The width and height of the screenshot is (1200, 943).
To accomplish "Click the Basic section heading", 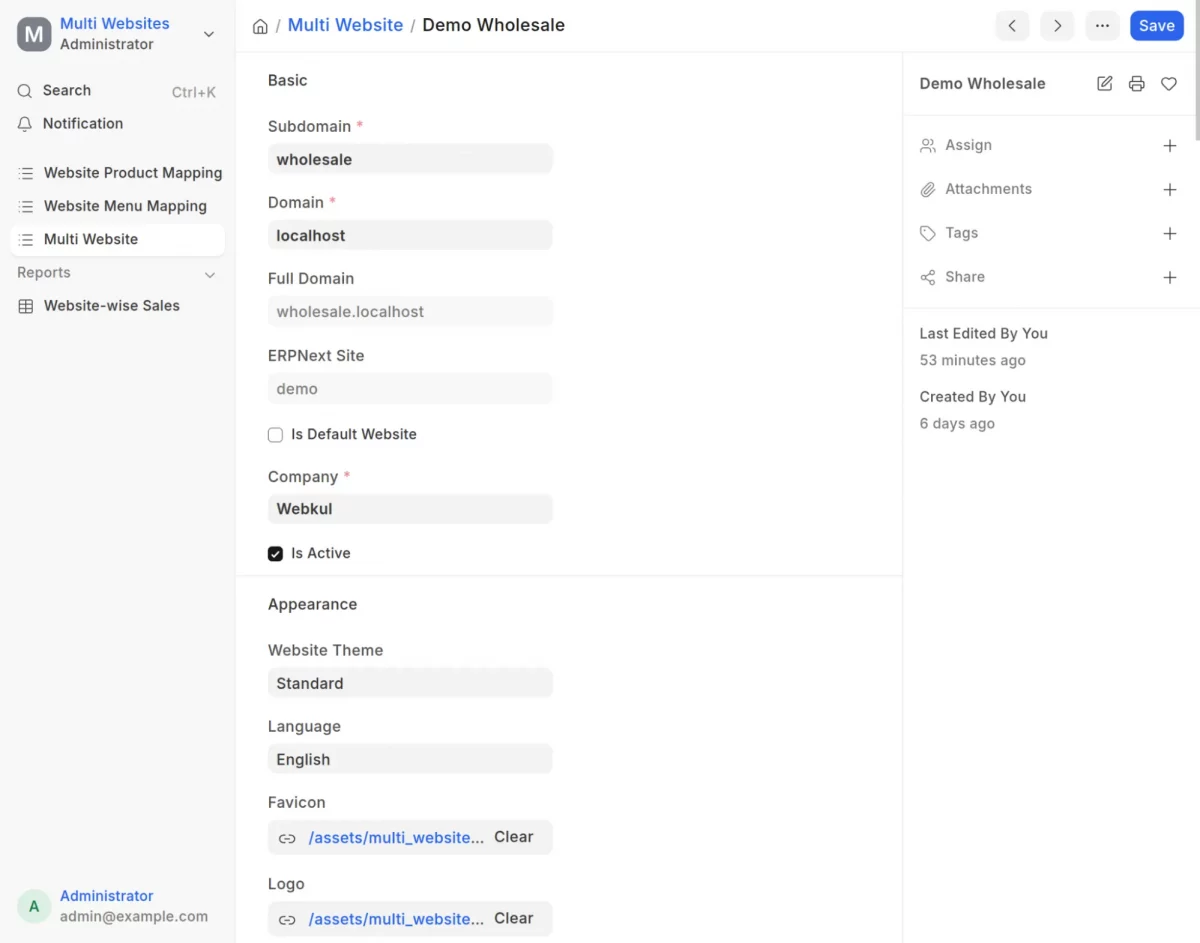I will coord(288,81).
